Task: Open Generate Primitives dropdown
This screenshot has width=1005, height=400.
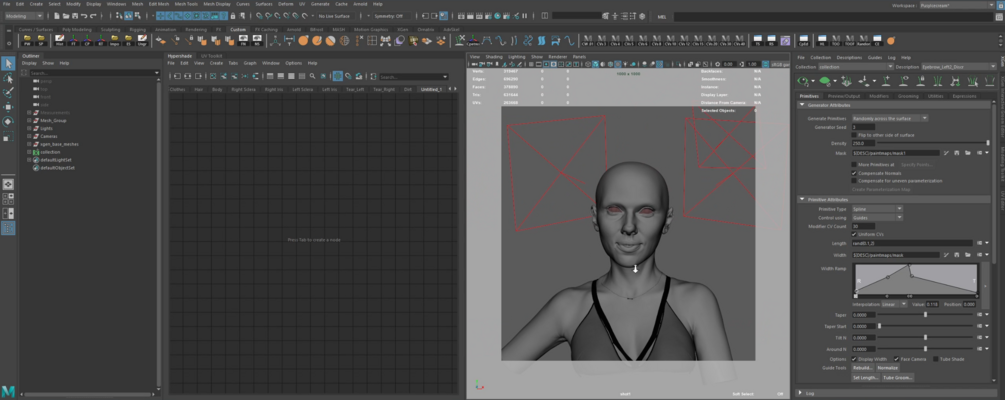Action: coord(890,119)
